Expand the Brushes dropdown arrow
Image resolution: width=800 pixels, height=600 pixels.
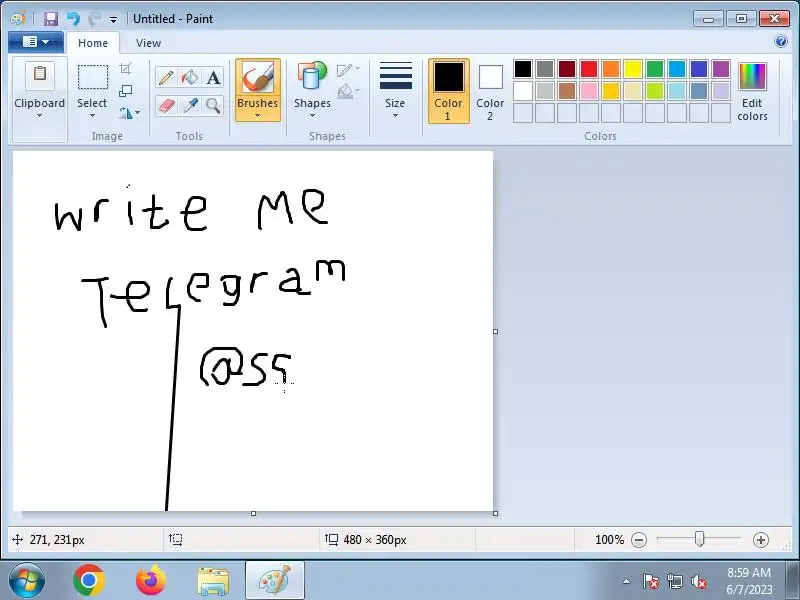258,116
